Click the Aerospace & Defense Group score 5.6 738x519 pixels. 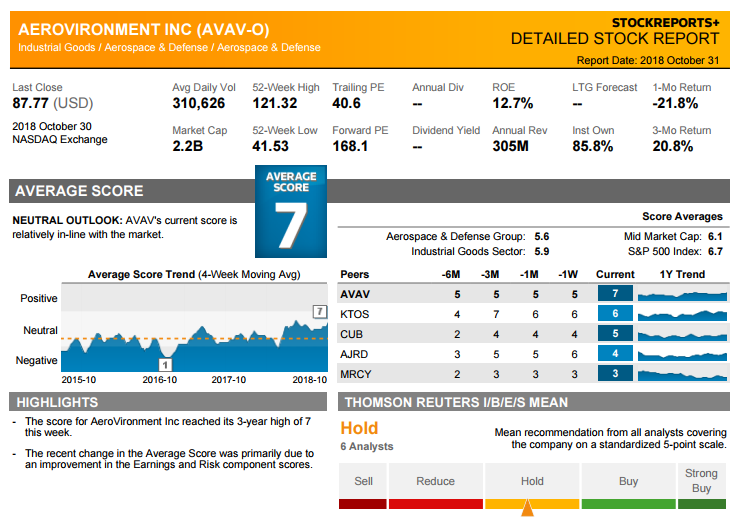pyautogui.click(x=542, y=236)
